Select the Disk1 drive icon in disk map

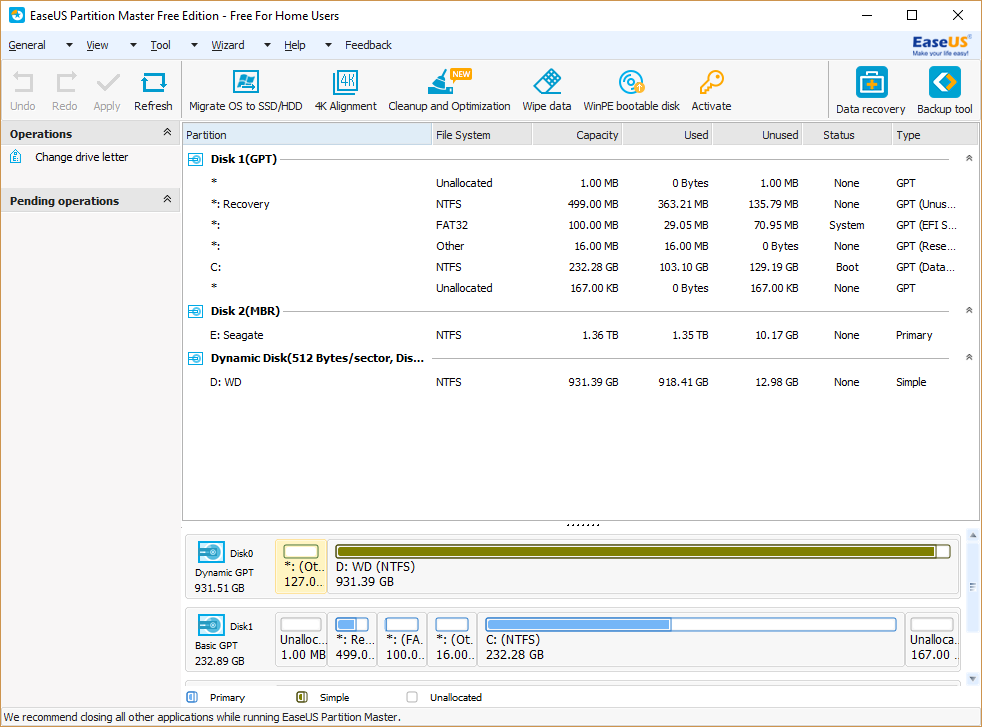(211, 625)
